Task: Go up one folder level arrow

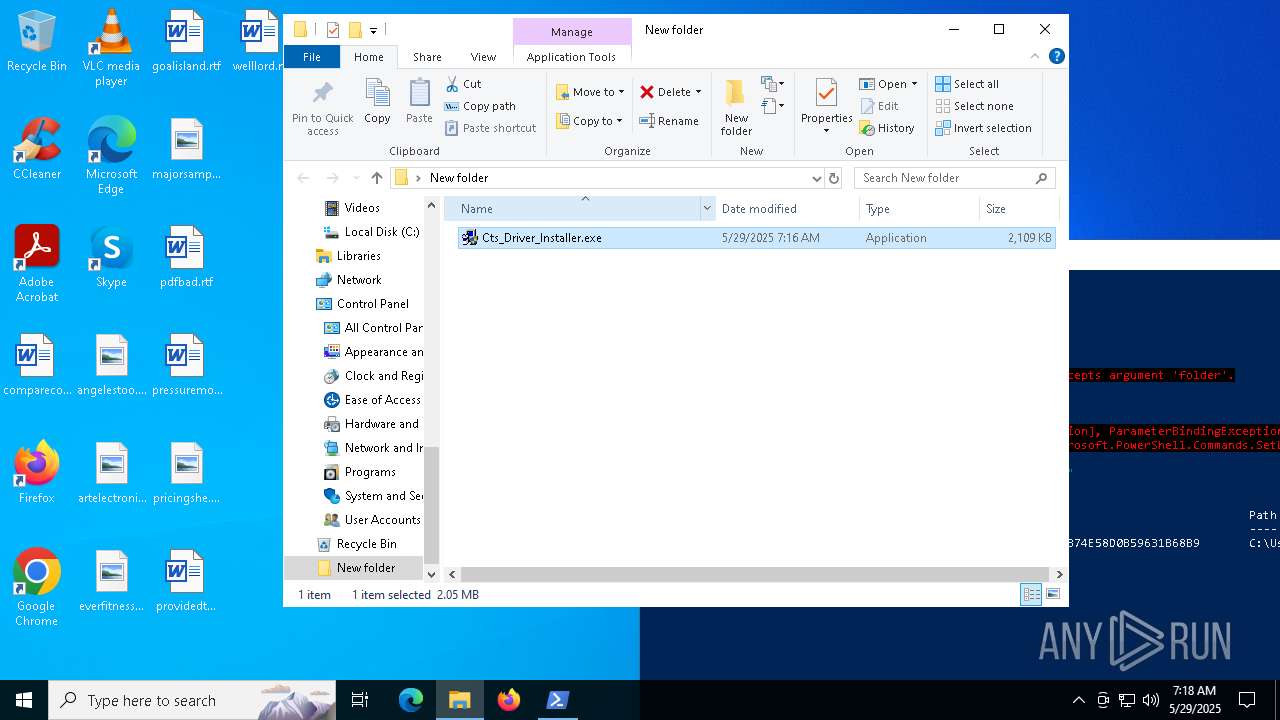Action: coord(376,178)
